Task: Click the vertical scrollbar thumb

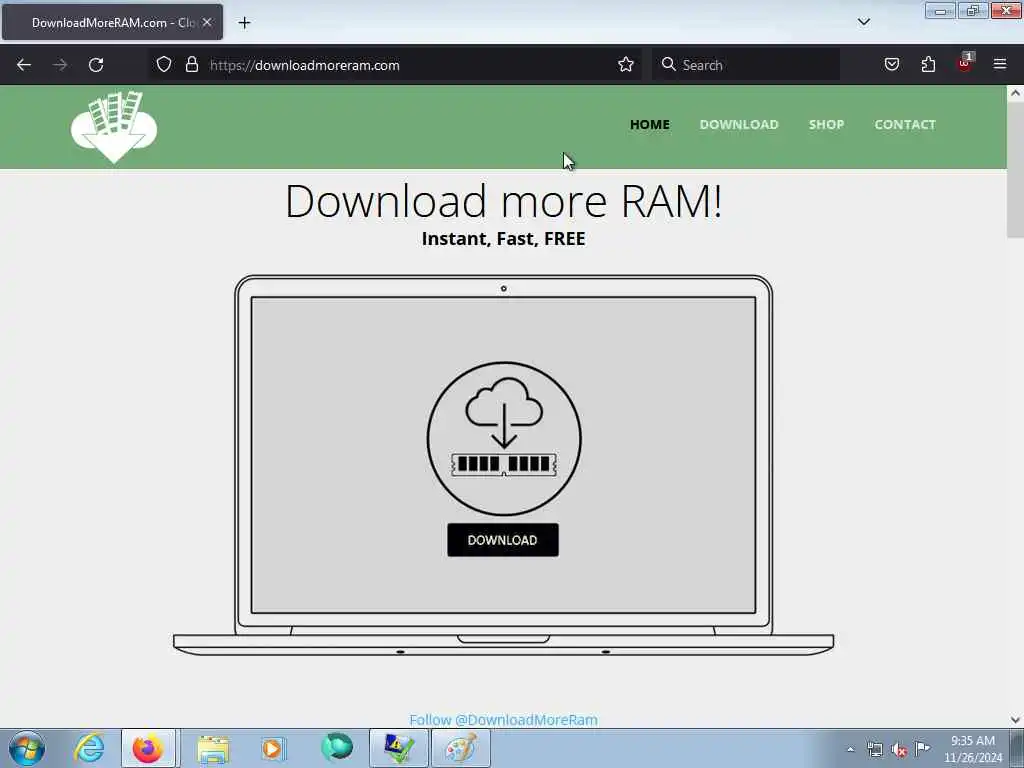Action: click(1015, 170)
